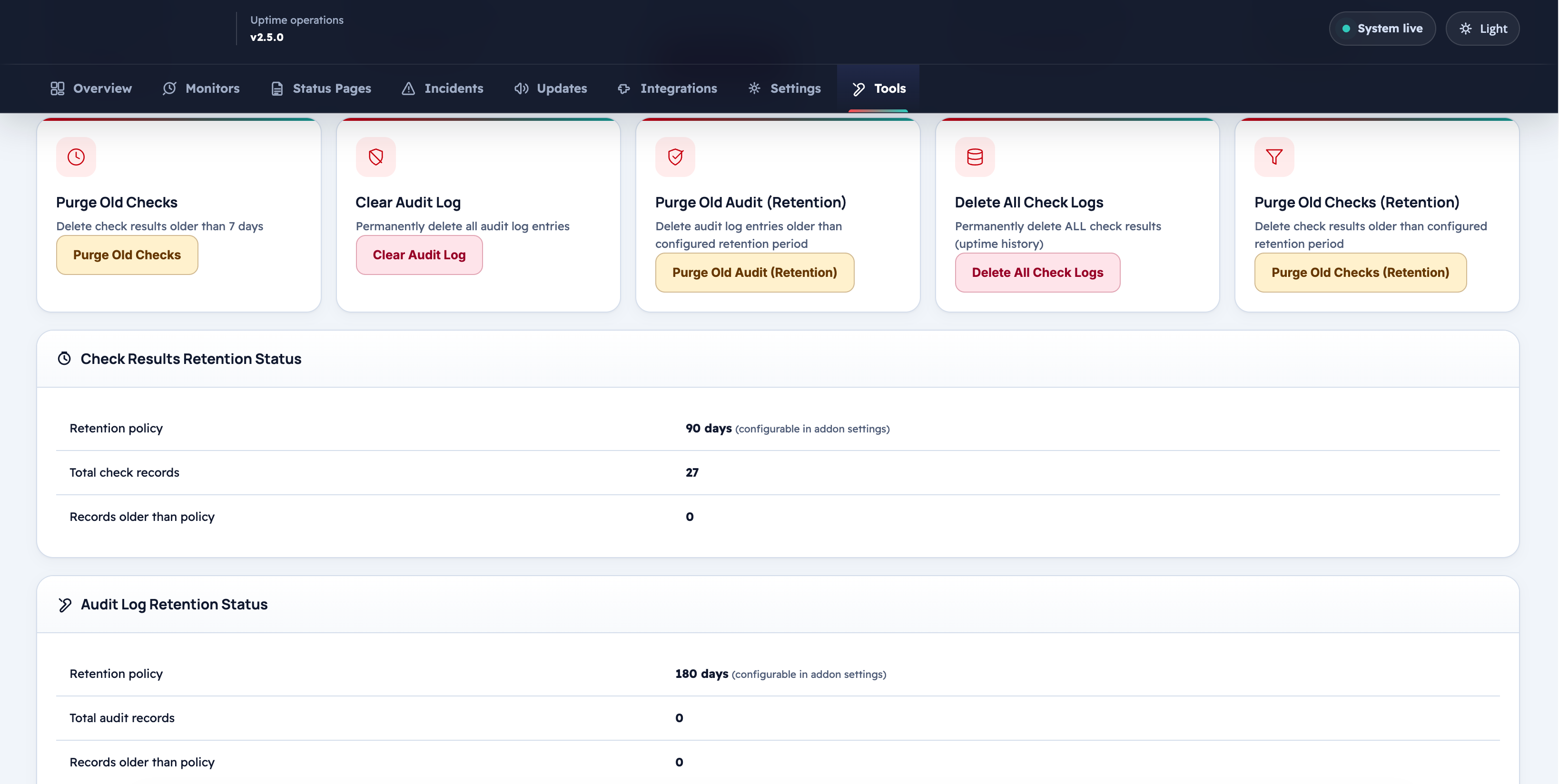Click the Check Results Retention Status heading
This screenshot has height=784, width=1559.
[191, 359]
